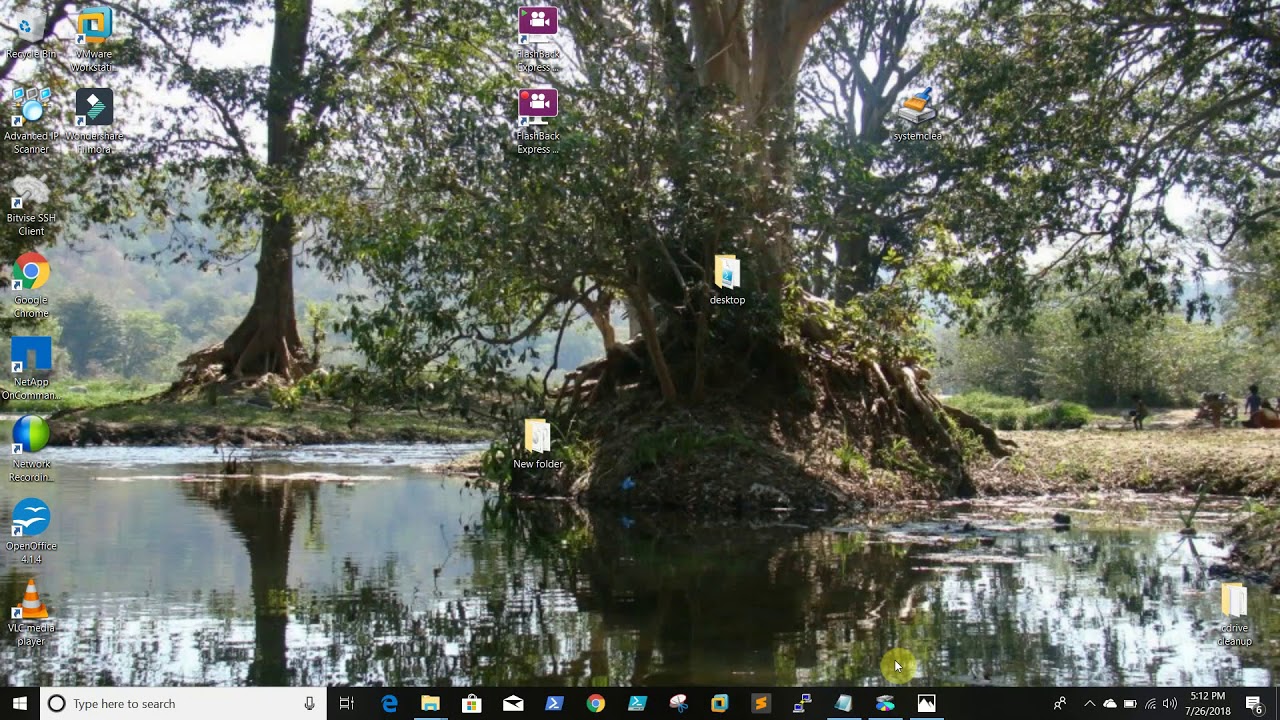The image size is (1280, 720).
Task: Select the VMware Workstation desktop shortcut
Action: 93,38
